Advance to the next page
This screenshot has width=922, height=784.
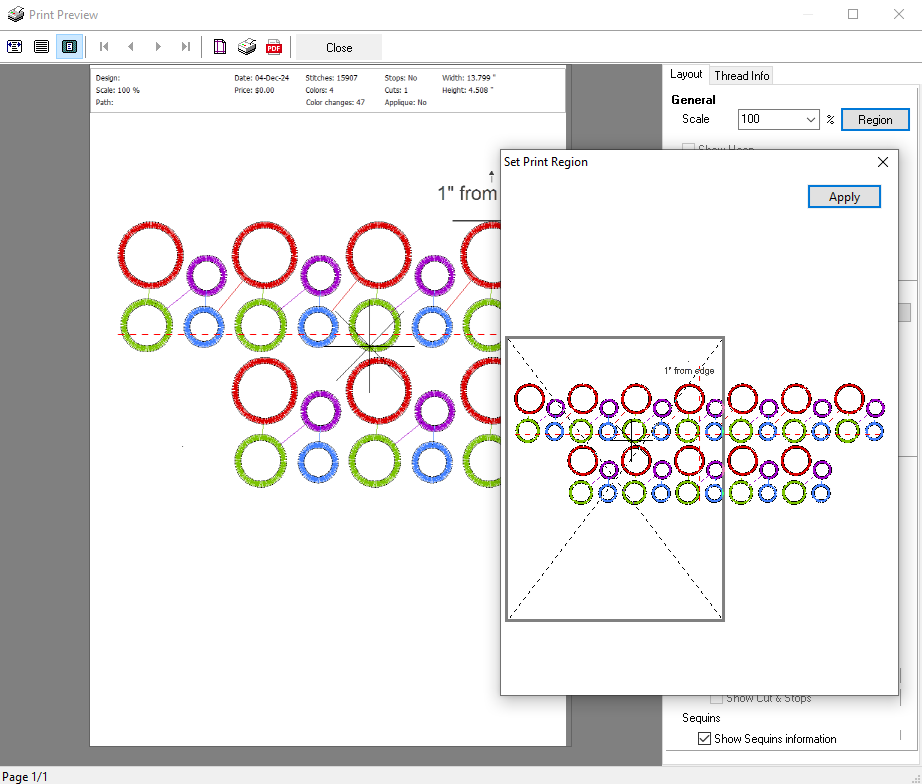click(158, 47)
